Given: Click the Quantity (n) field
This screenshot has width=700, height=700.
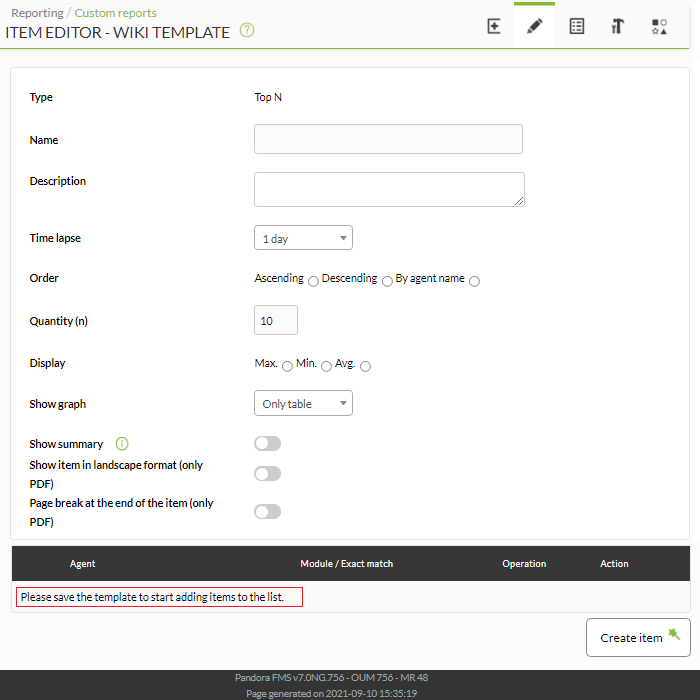Looking at the screenshot, I should (x=276, y=320).
